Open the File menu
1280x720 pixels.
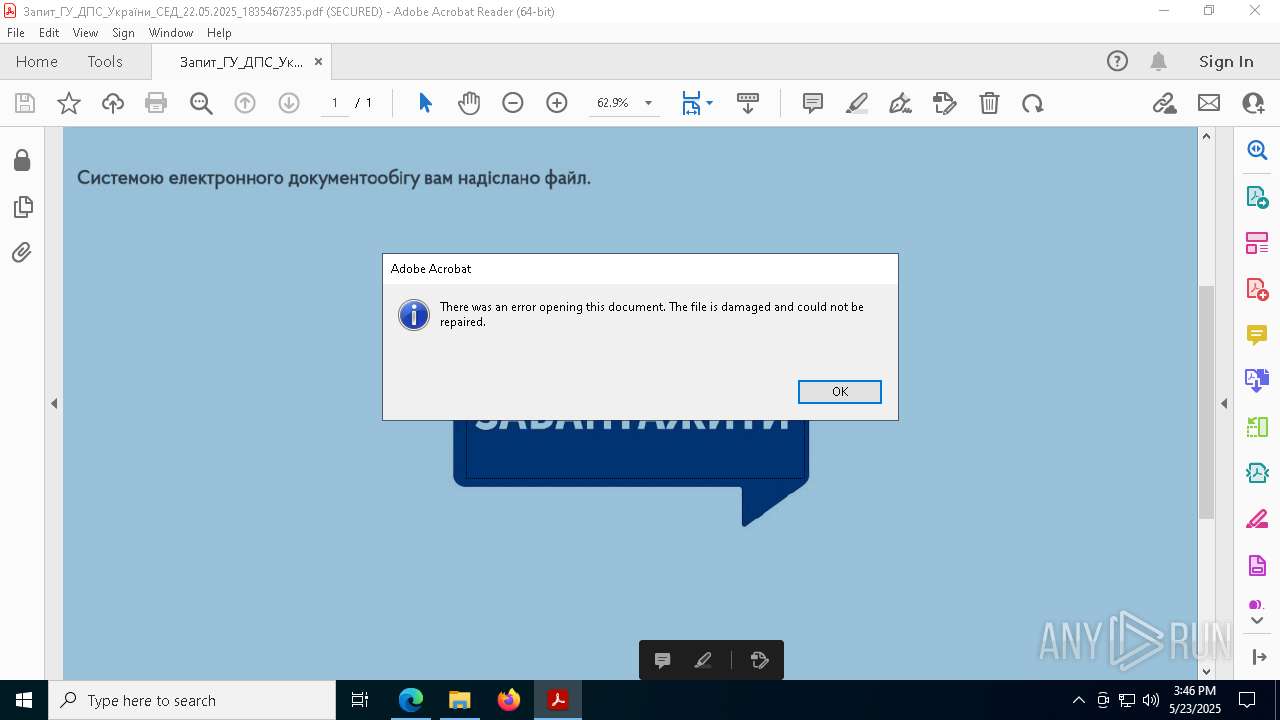15,33
